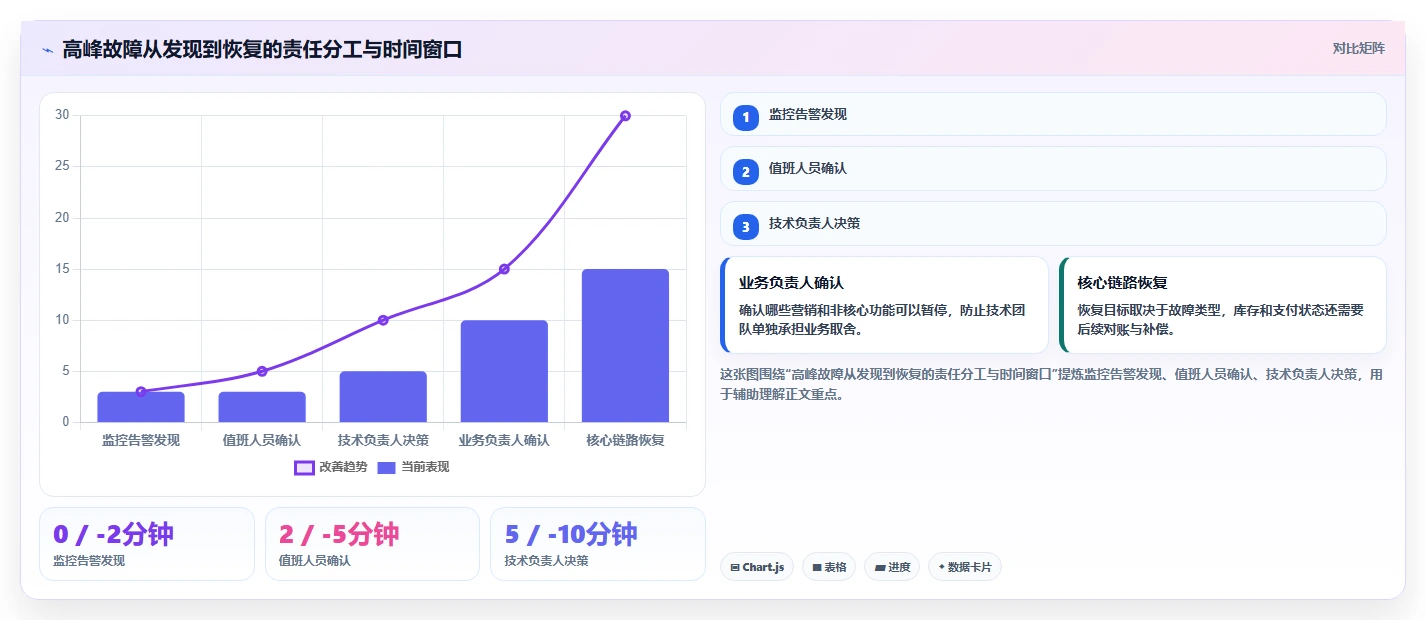Click the trend line point at 30
The width and height of the screenshot is (1426, 620).
625,116
